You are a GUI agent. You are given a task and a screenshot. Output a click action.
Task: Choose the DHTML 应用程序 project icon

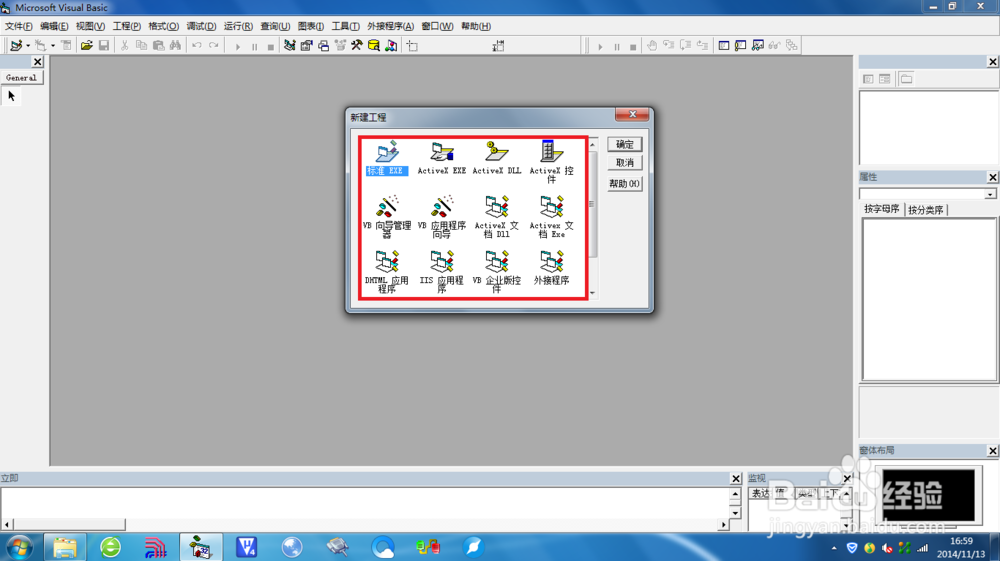386,272
